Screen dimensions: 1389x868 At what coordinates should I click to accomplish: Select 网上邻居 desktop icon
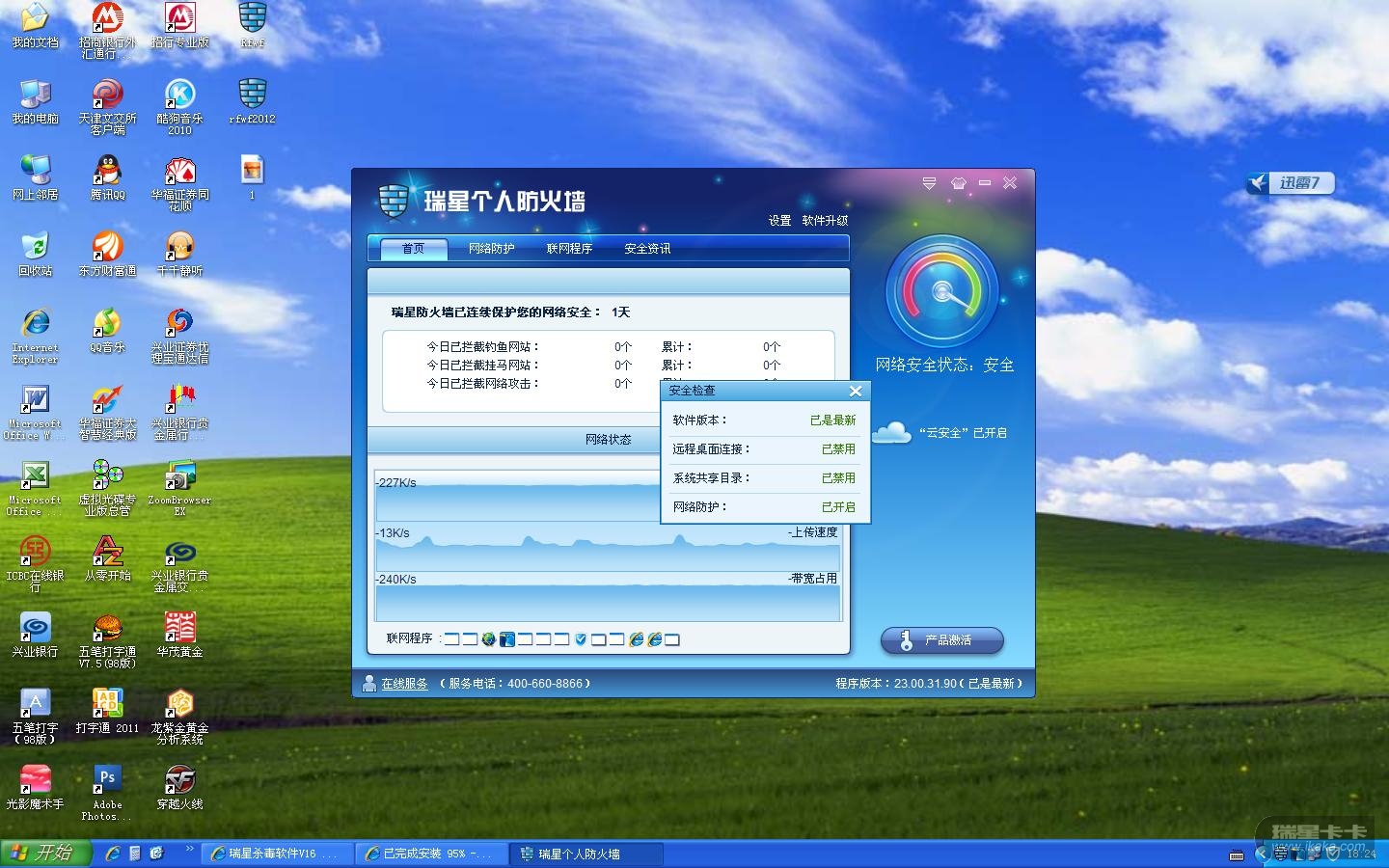click(x=35, y=178)
